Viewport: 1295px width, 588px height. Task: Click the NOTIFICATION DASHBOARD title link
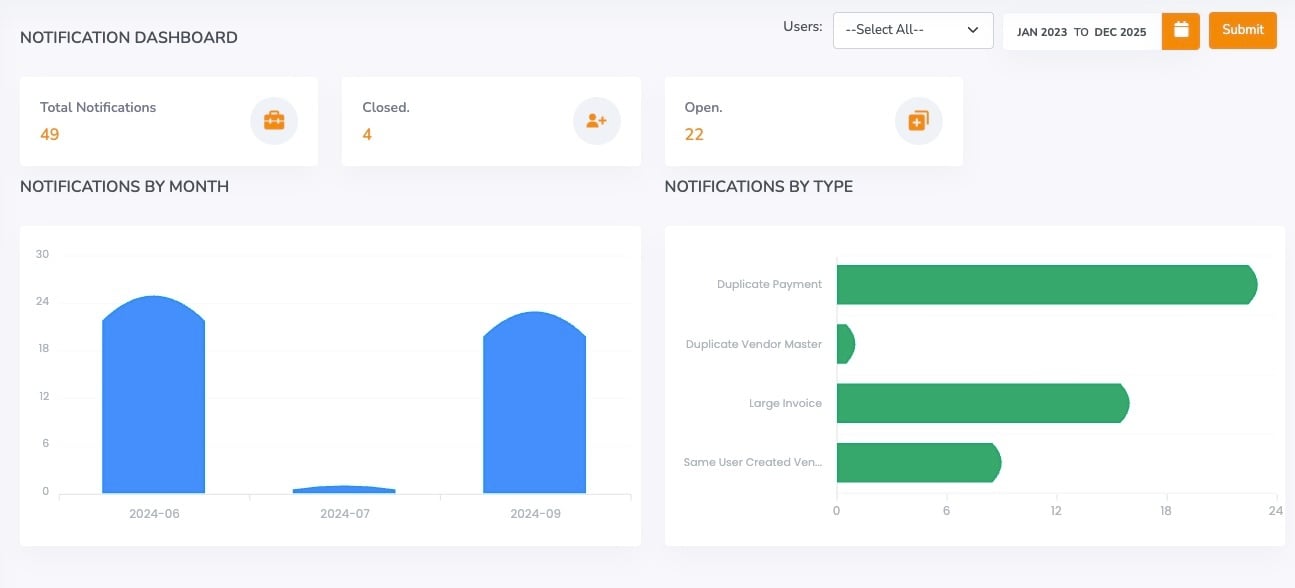coord(128,37)
